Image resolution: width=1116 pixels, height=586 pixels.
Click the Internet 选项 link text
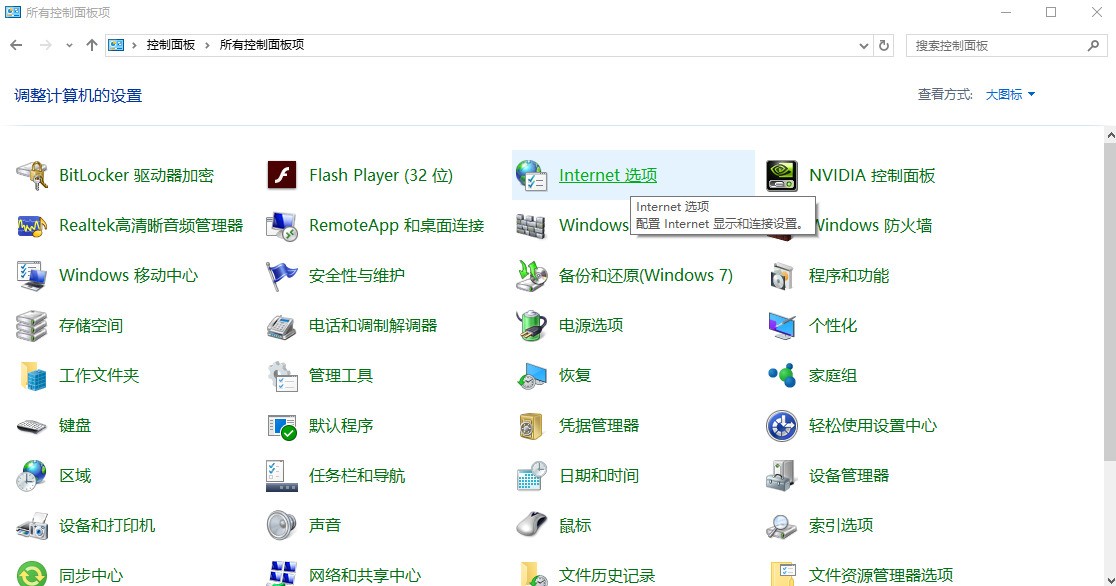(608, 175)
